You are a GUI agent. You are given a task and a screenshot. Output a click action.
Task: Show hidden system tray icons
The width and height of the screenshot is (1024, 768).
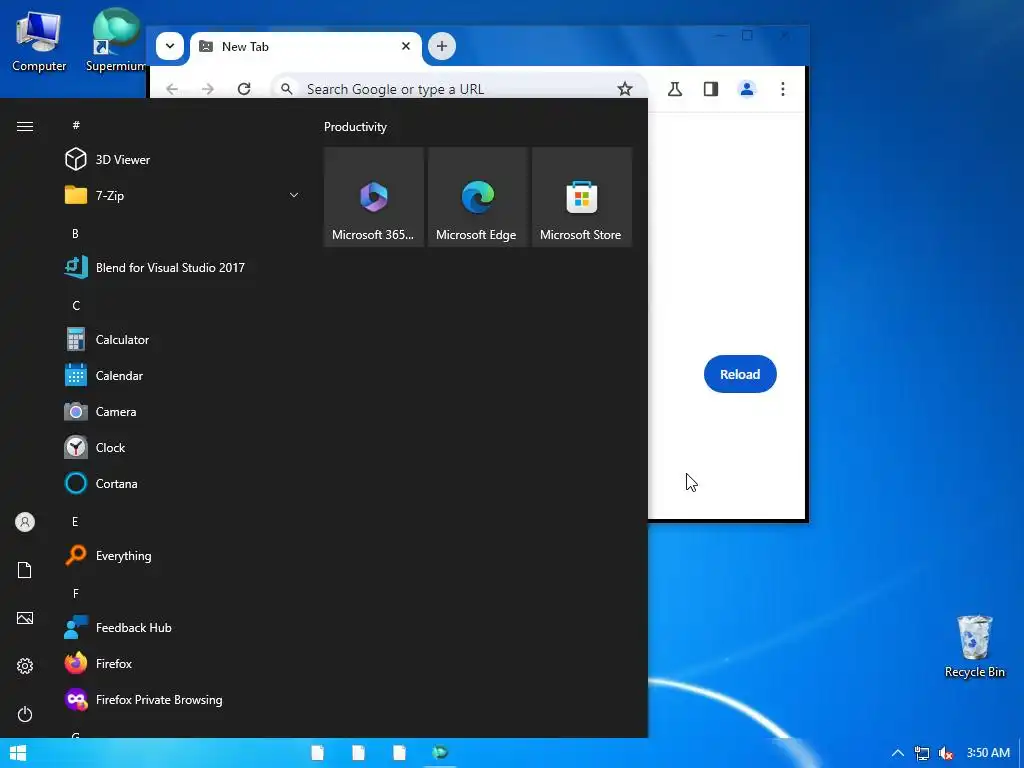[898, 753]
